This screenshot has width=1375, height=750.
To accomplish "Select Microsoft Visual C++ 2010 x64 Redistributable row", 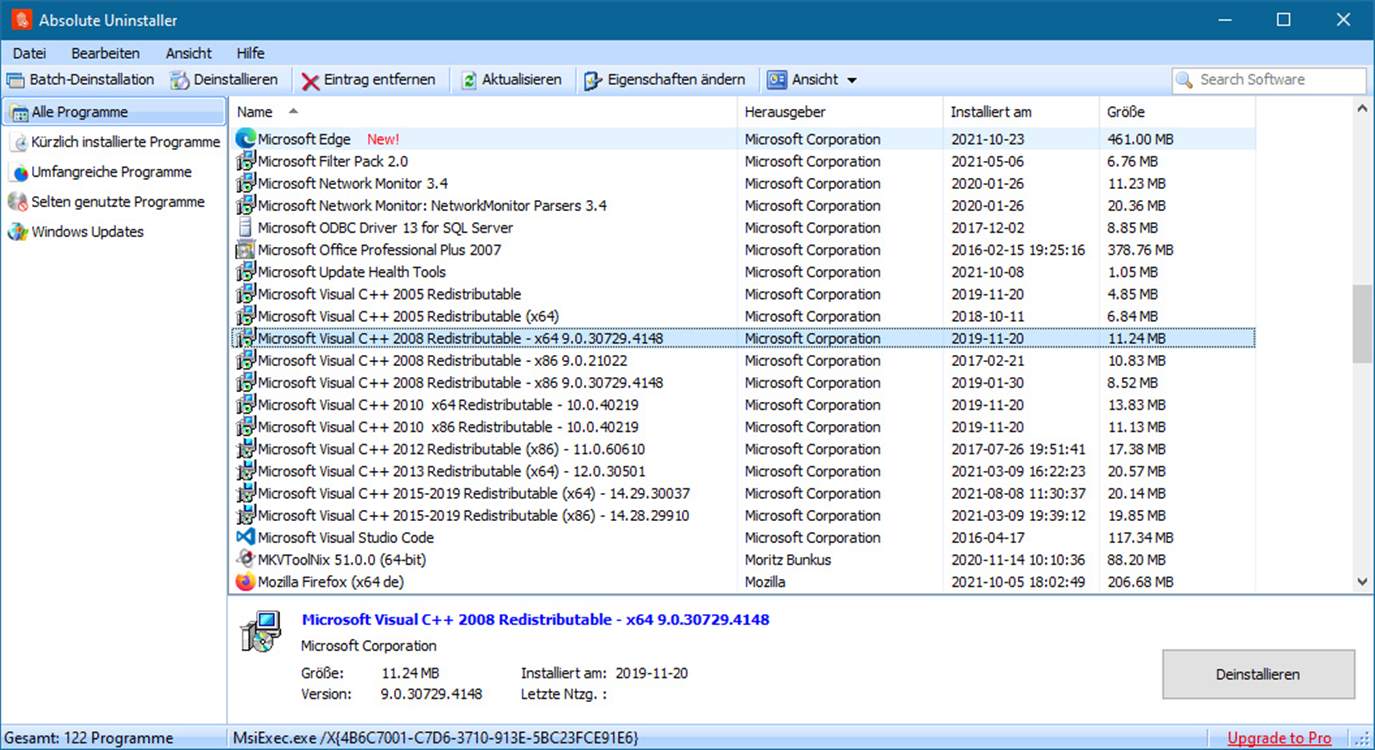I will click(743, 405).
